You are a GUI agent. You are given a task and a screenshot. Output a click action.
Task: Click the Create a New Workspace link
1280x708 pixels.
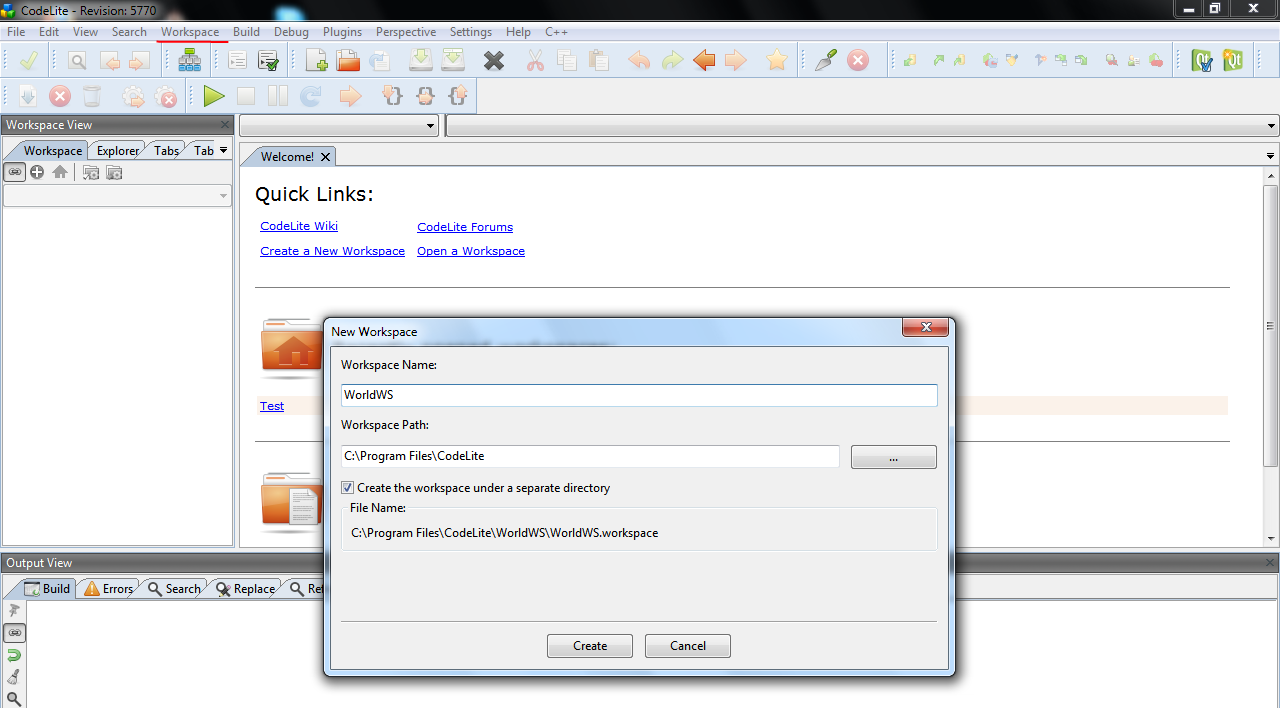click(x=332, y=251)
